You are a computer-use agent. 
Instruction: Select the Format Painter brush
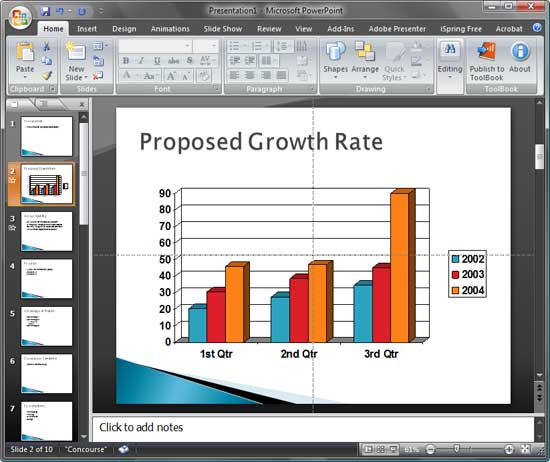click(47, 75)
